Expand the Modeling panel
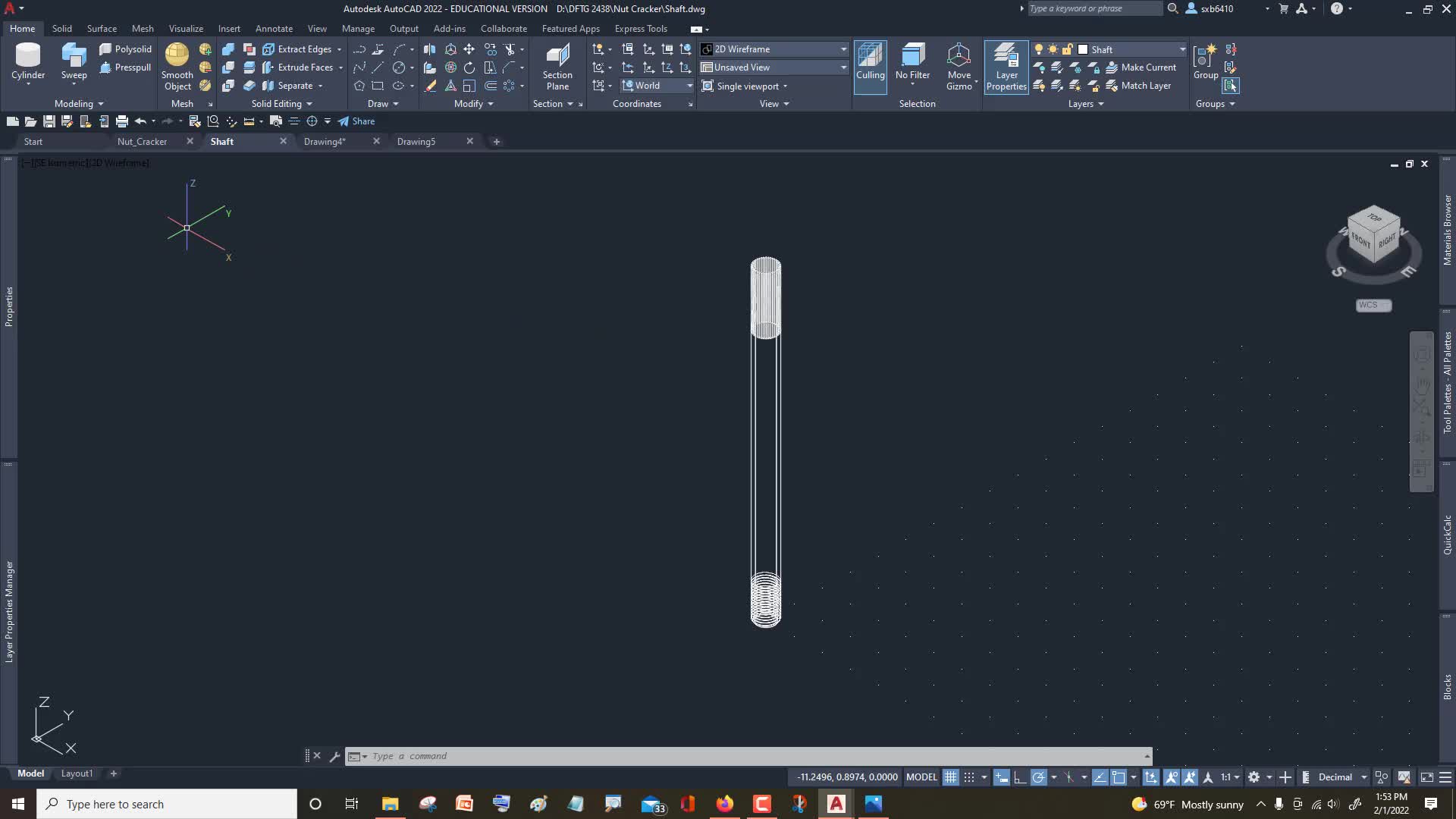Screen dimensions: 1456x819 [x=79, y=104]
